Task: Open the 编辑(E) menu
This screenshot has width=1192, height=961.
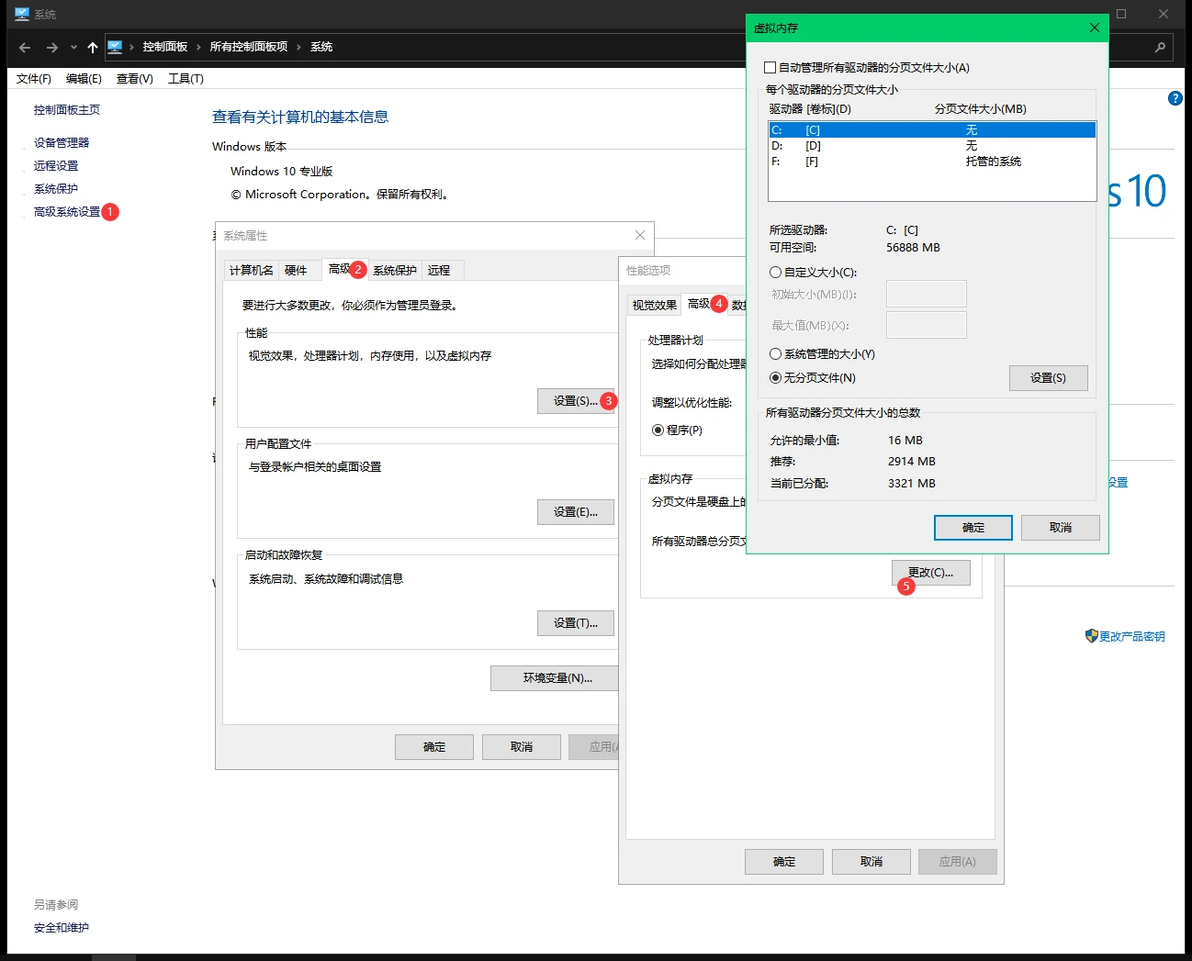Action: [x=84, y=78]
